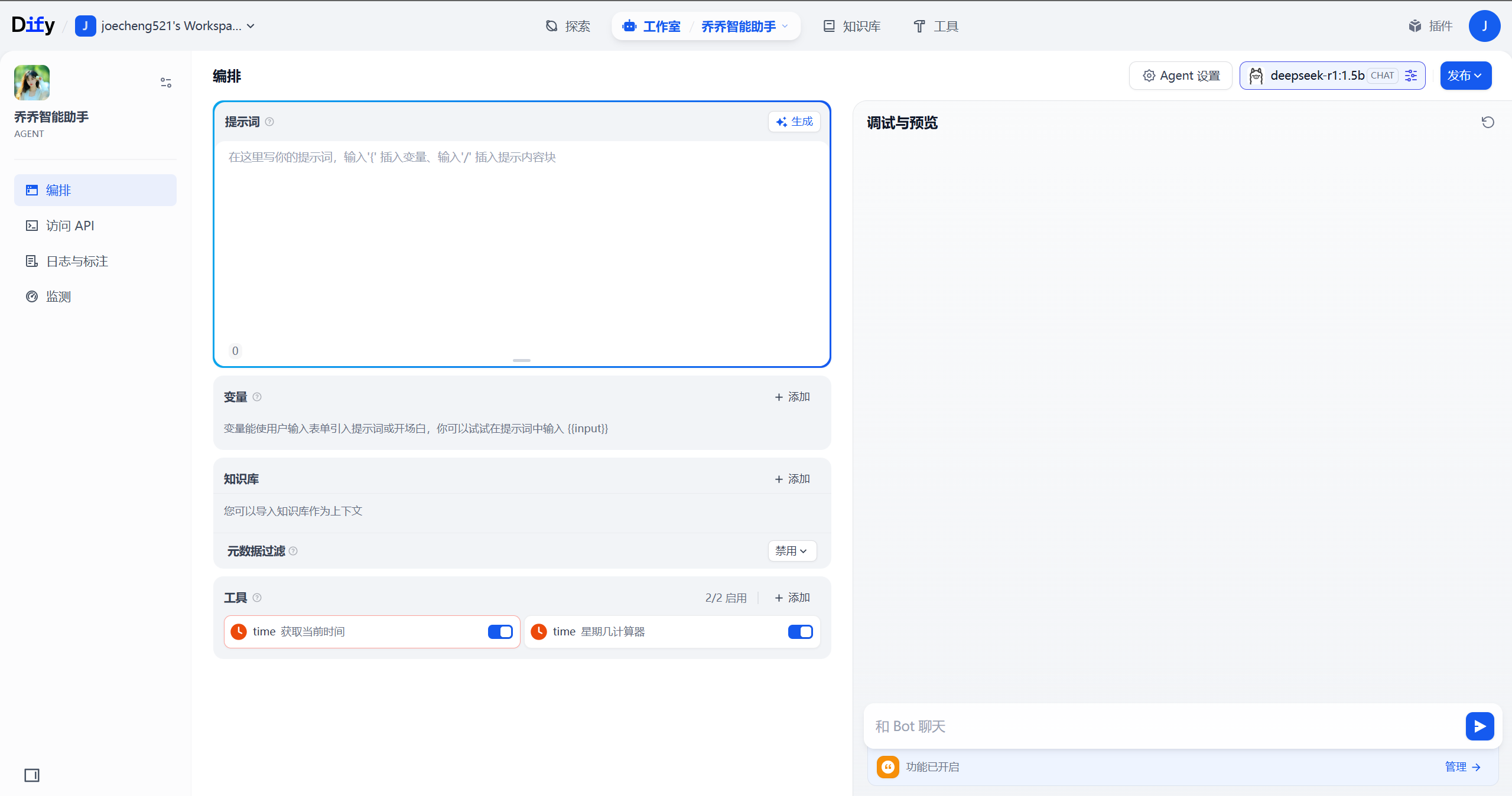Click the 和 Bot 聊天 input field
The image size is (1512, 796).
1158,726
